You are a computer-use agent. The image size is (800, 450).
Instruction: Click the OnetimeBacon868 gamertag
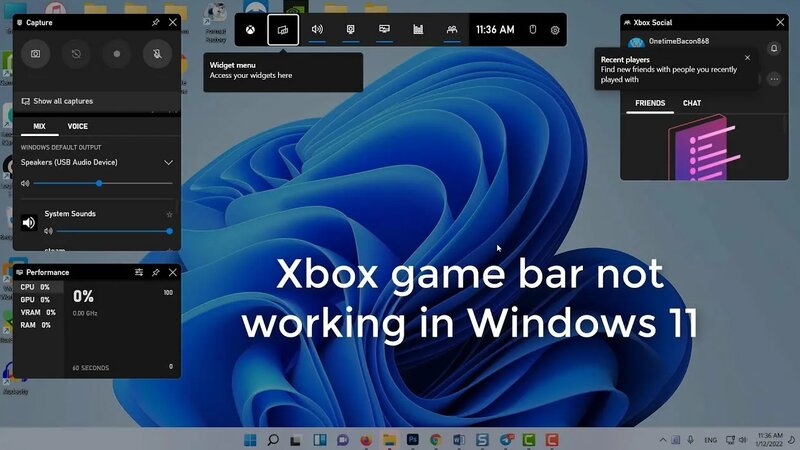[x=679, y=41]
